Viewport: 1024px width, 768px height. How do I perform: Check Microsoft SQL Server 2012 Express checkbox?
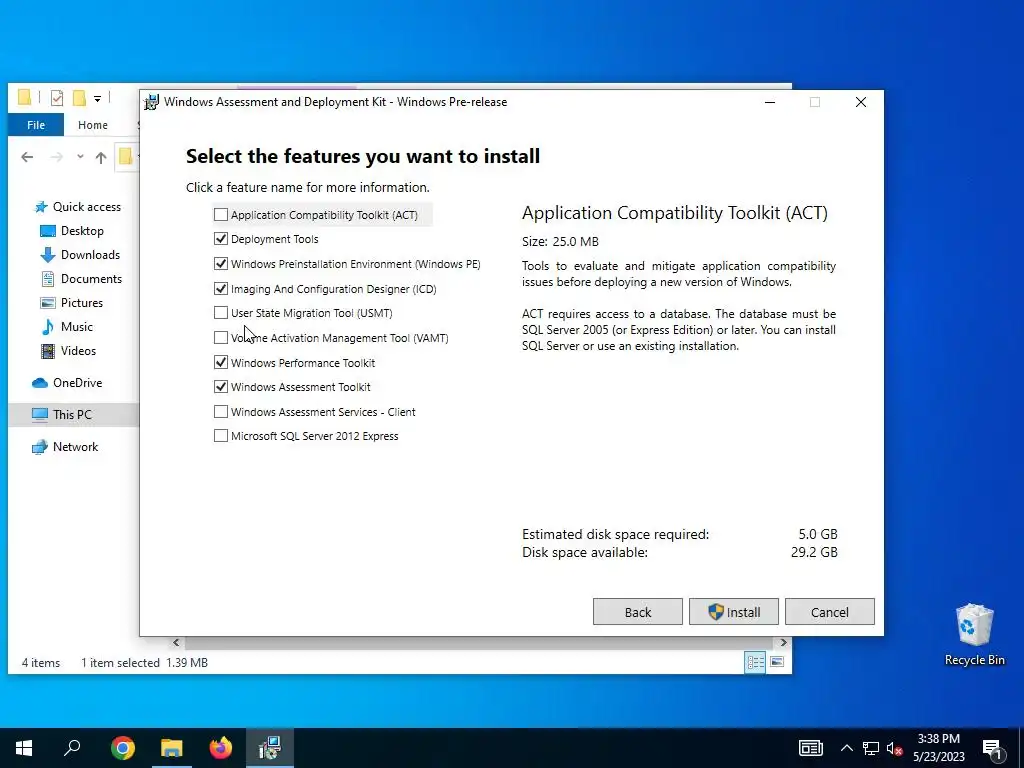click(x=221, y=436)
